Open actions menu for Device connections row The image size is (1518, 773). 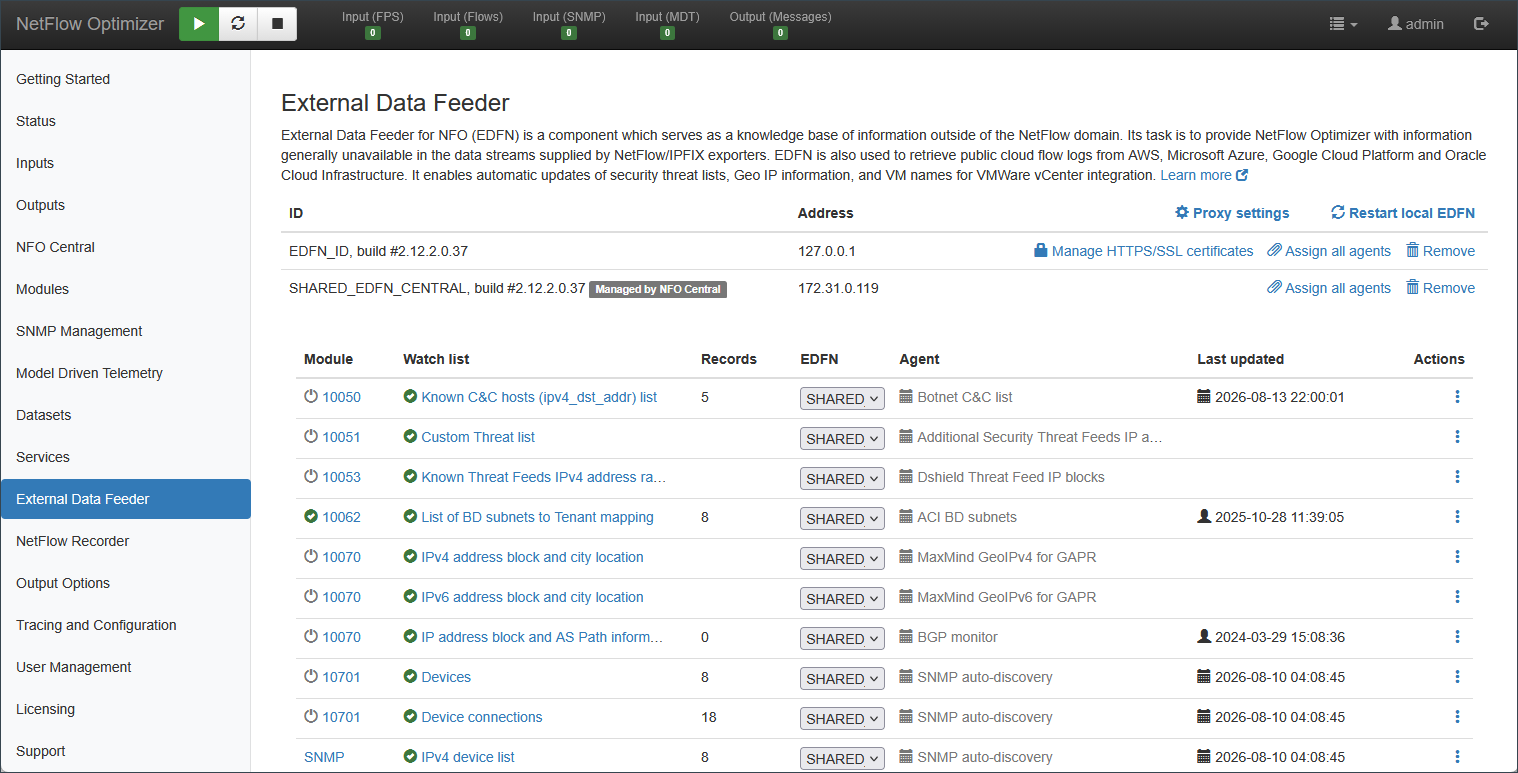tap(1457, 717)
